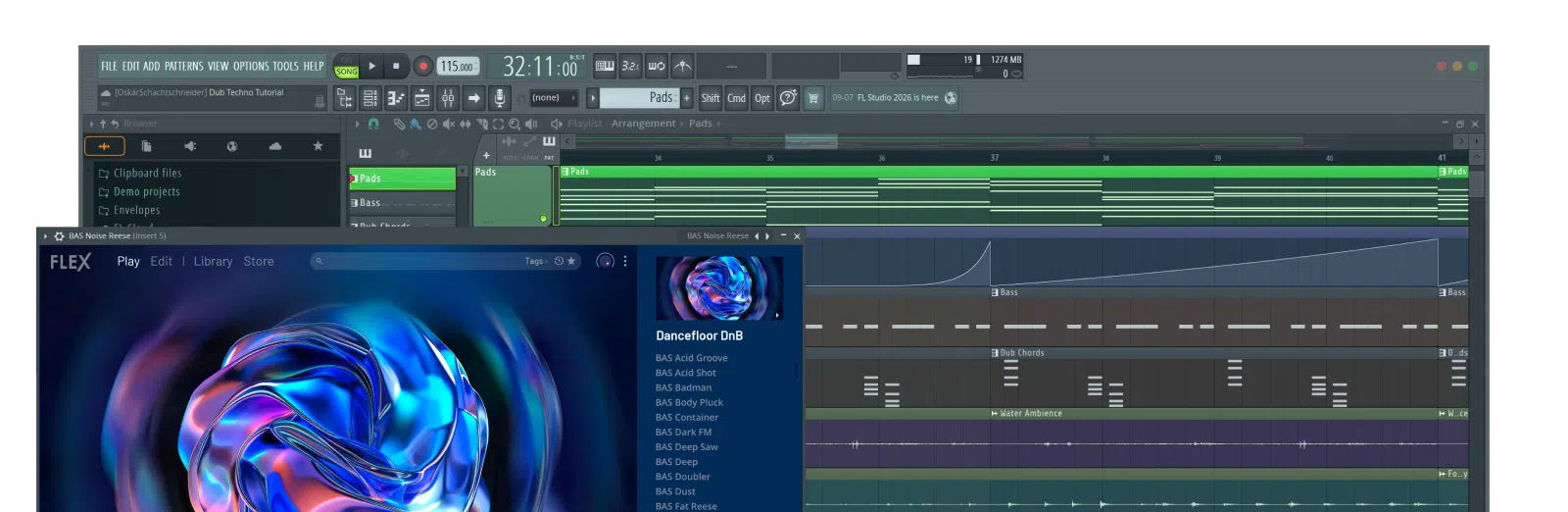
Task: Open the shop cart icon
Action: point(813,98)
